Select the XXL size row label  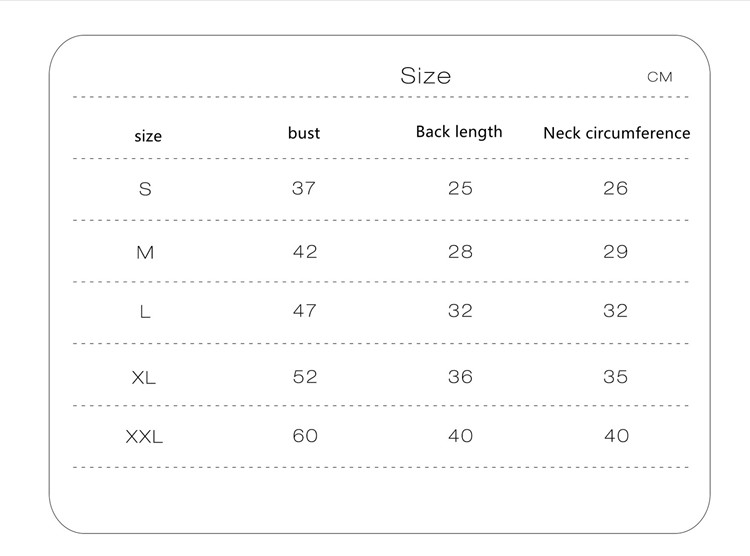(144, 437)
